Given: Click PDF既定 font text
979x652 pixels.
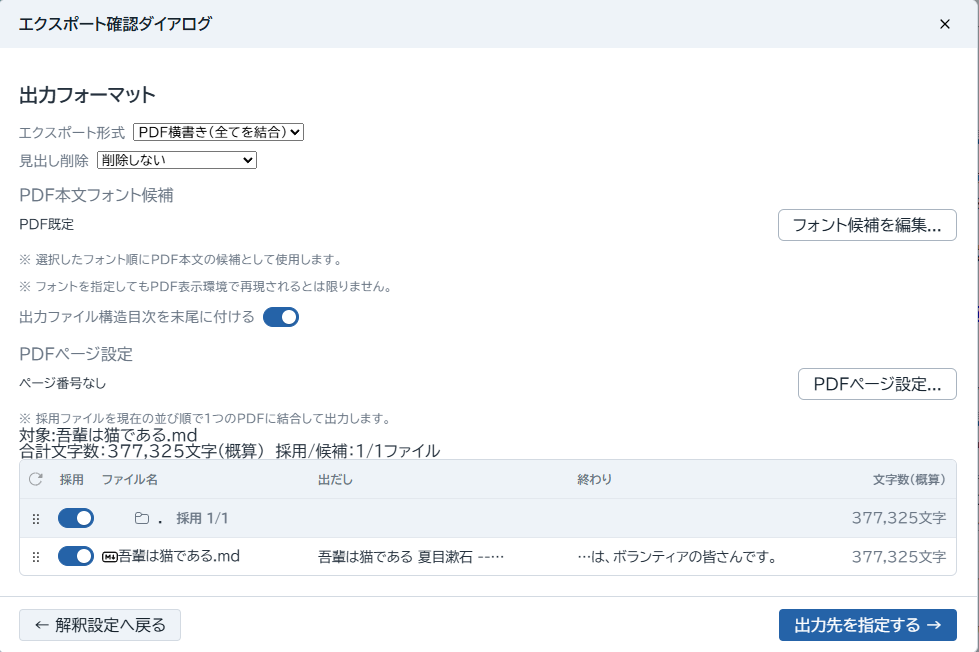Looking at the screenshot, I should [47, 224].
